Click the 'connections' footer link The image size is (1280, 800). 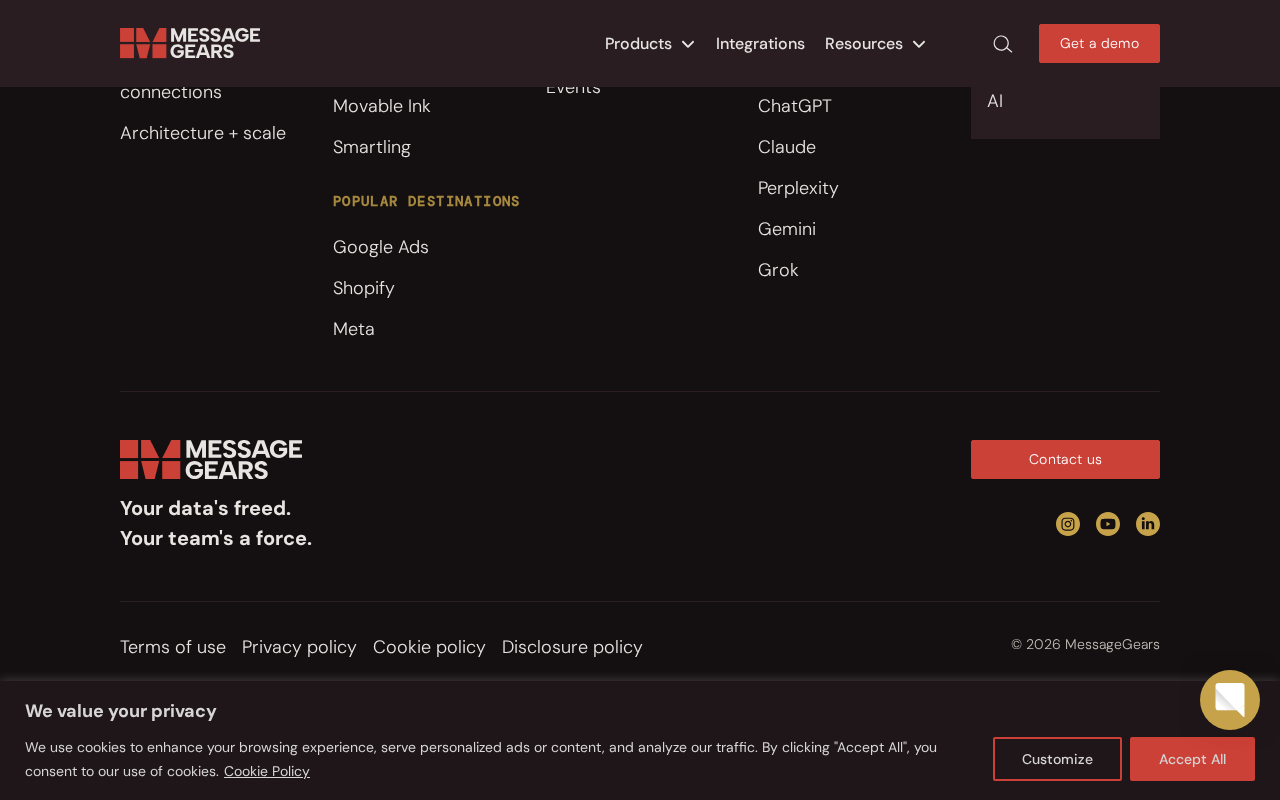point(171,92)
